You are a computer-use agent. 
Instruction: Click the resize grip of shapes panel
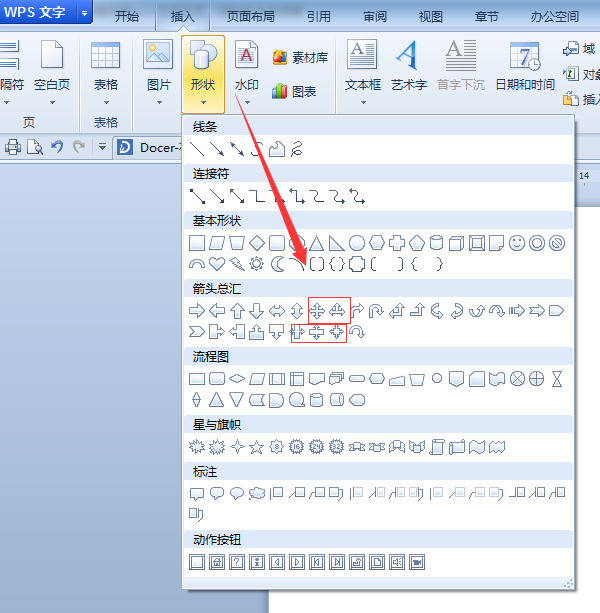(568, 584)
